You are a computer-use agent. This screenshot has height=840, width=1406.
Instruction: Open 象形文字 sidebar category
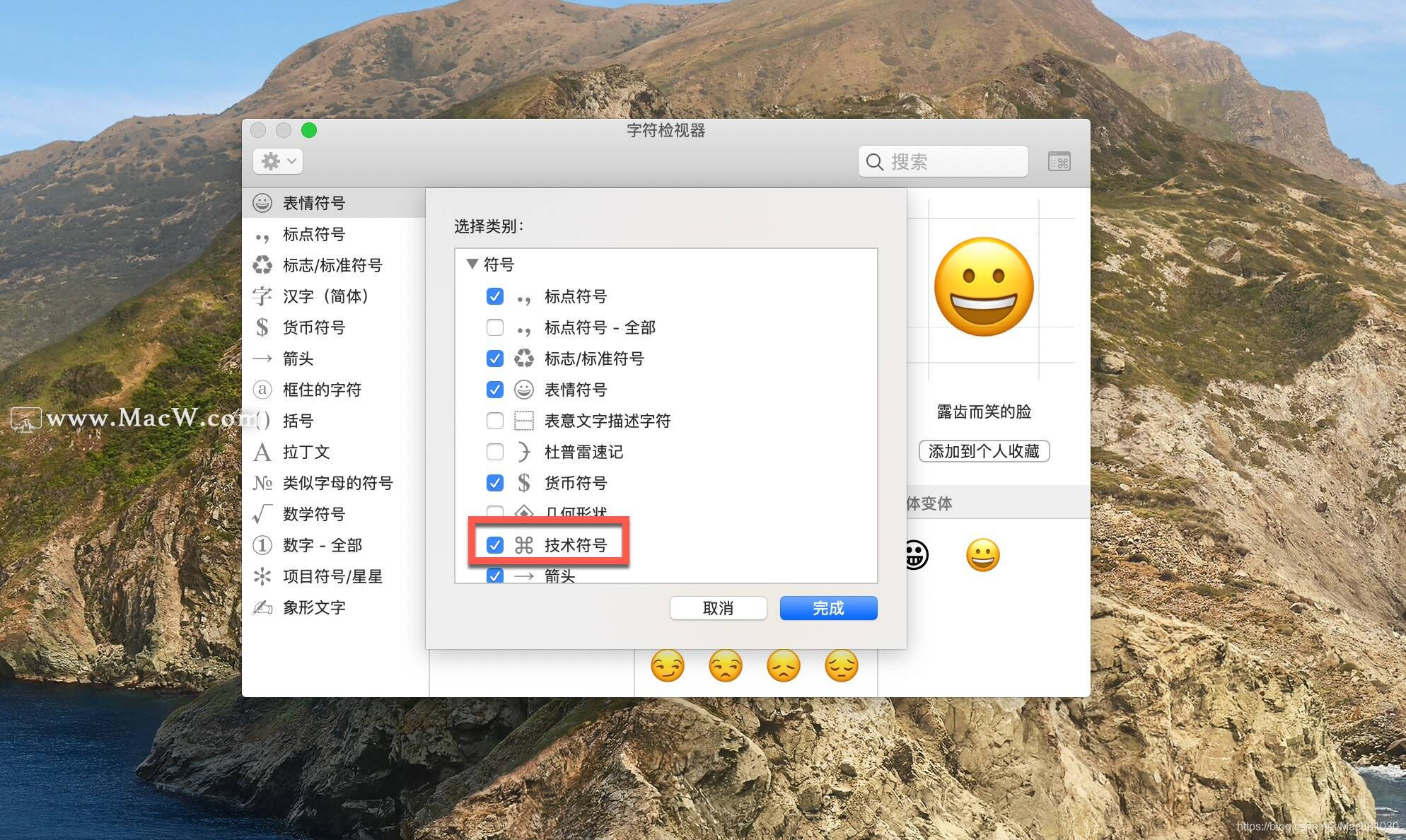click(x=313, y=607)
